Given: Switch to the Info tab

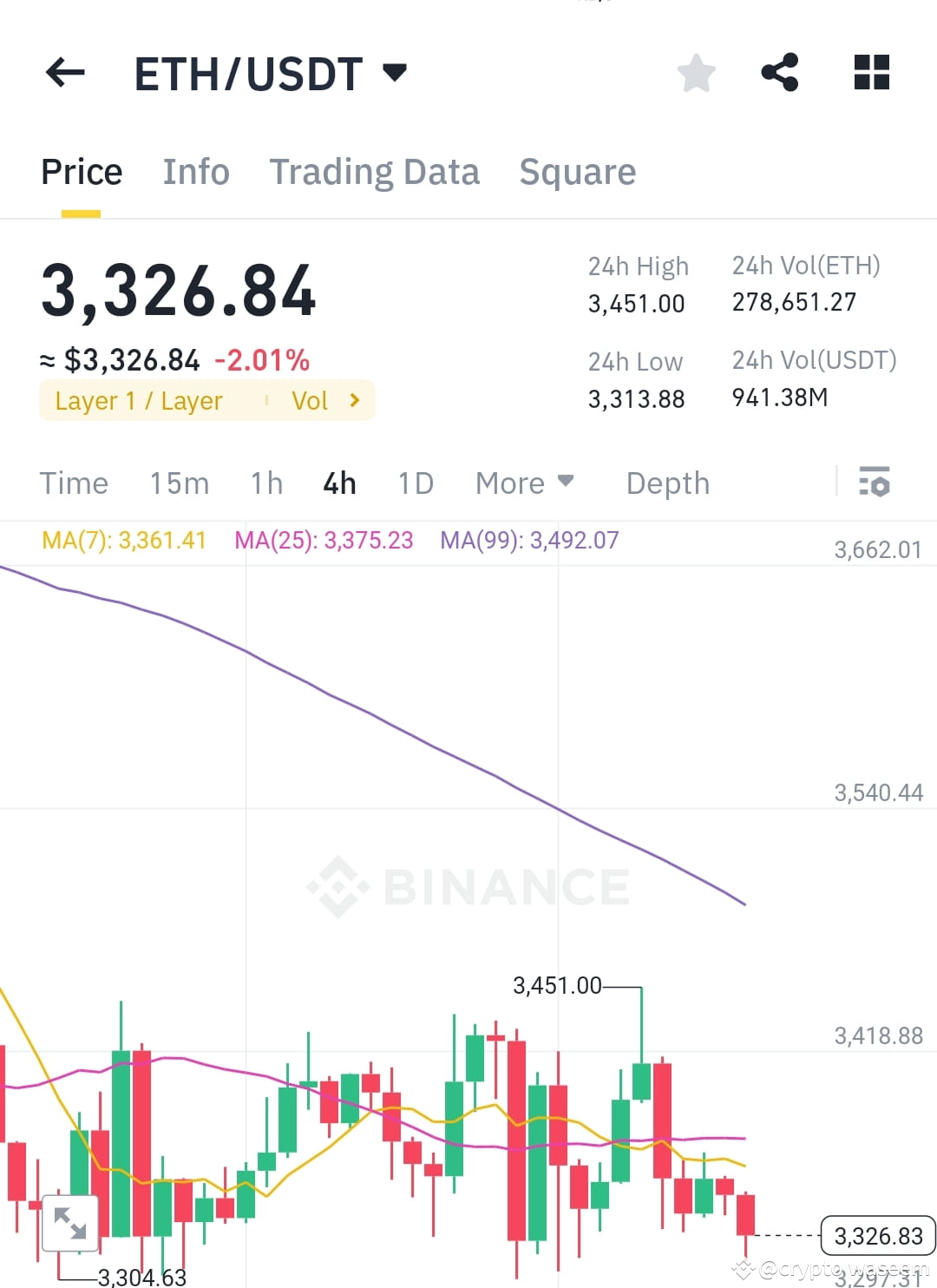Looking at the screenshot, I should click(195, 171).
